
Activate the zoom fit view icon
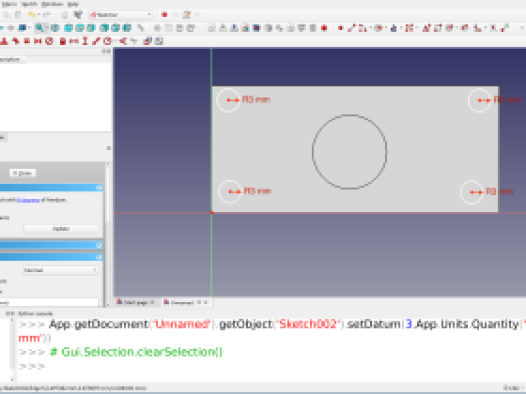39,28
